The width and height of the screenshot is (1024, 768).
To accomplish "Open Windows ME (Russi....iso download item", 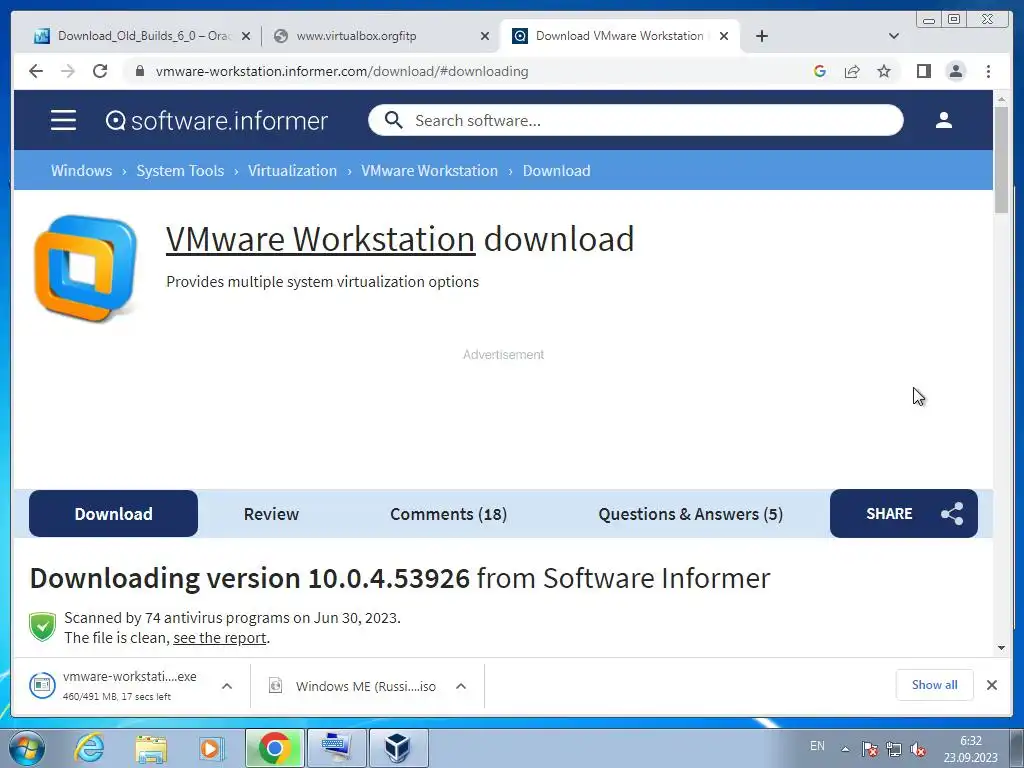I will (353, 686).
